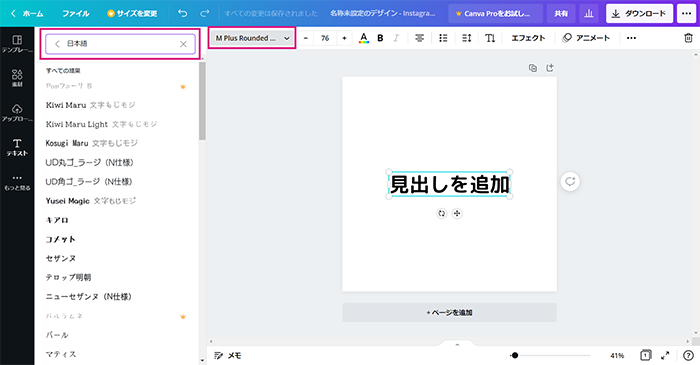The height and width of the screenshot is (365, 700).
Task: Click the add page (ページを追加) button
Action: click(x=450, y=312)
